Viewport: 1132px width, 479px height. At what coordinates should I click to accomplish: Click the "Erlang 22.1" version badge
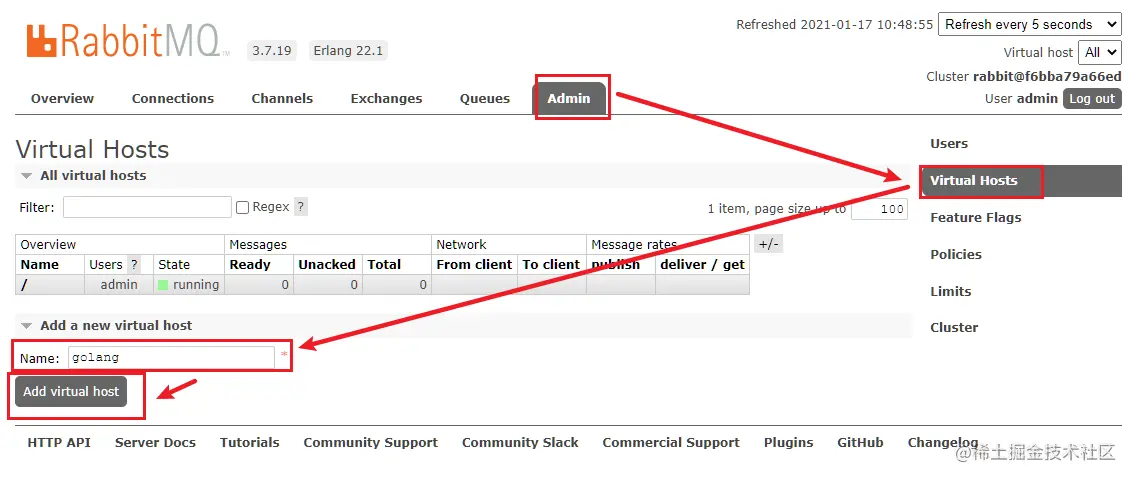point(348,51)
